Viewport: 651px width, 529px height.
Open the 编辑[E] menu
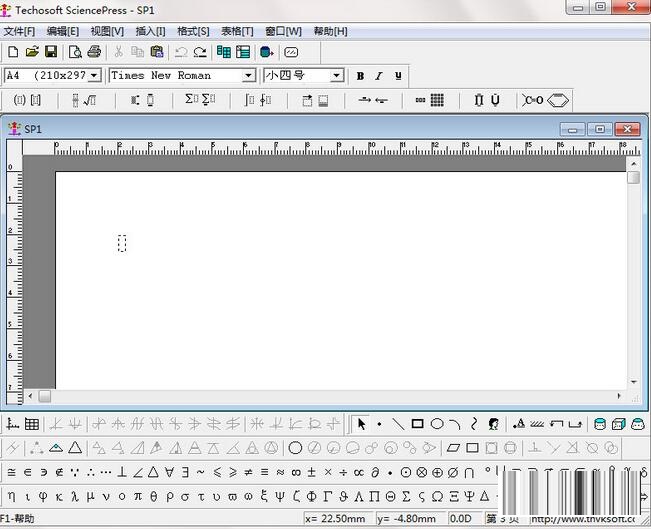coord(62,32)
